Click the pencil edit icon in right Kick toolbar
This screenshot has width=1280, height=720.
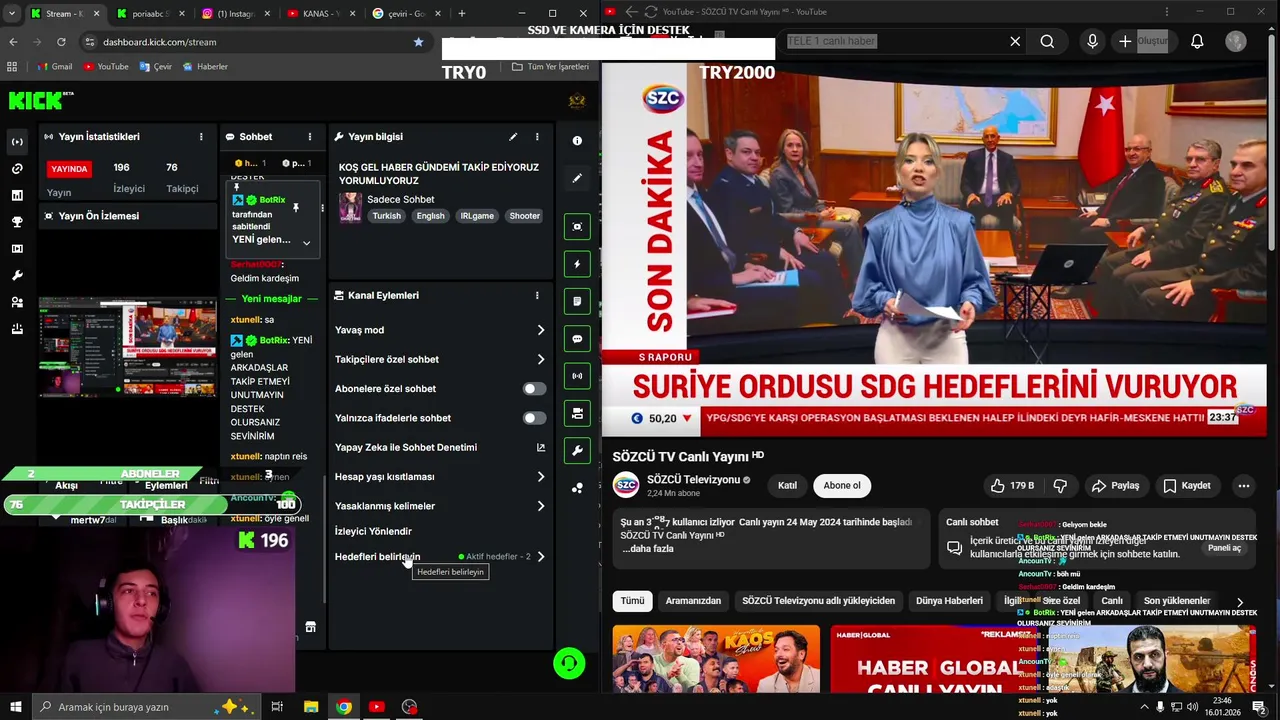click(x=577, y=178)
